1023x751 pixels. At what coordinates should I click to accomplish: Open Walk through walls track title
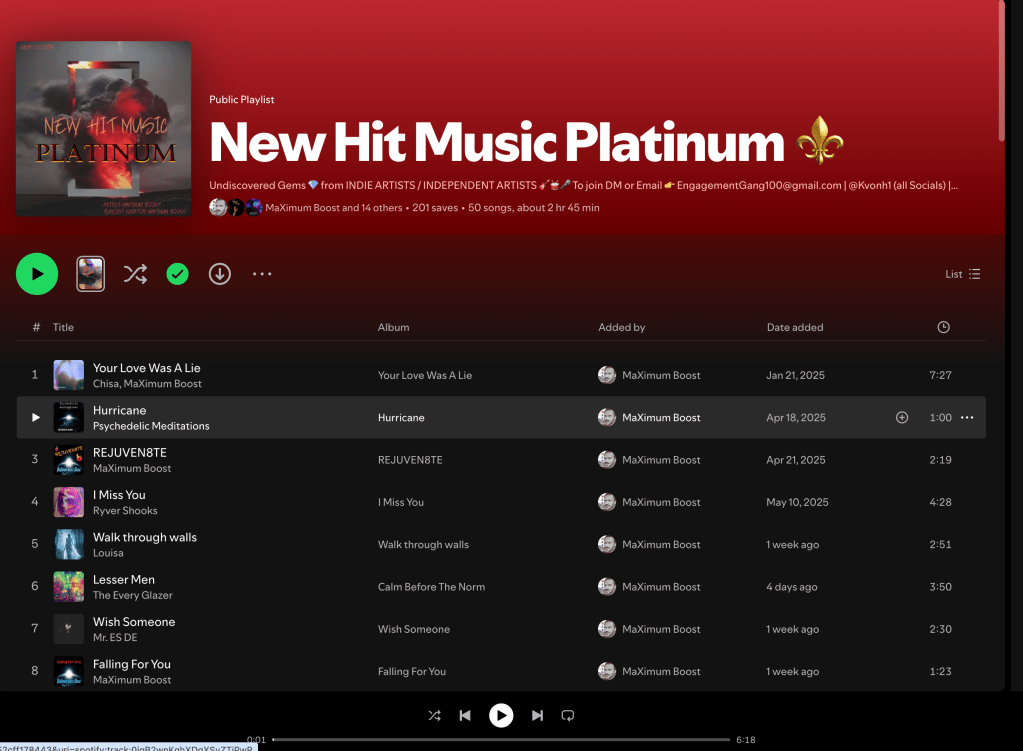click(x=145, y=538)
